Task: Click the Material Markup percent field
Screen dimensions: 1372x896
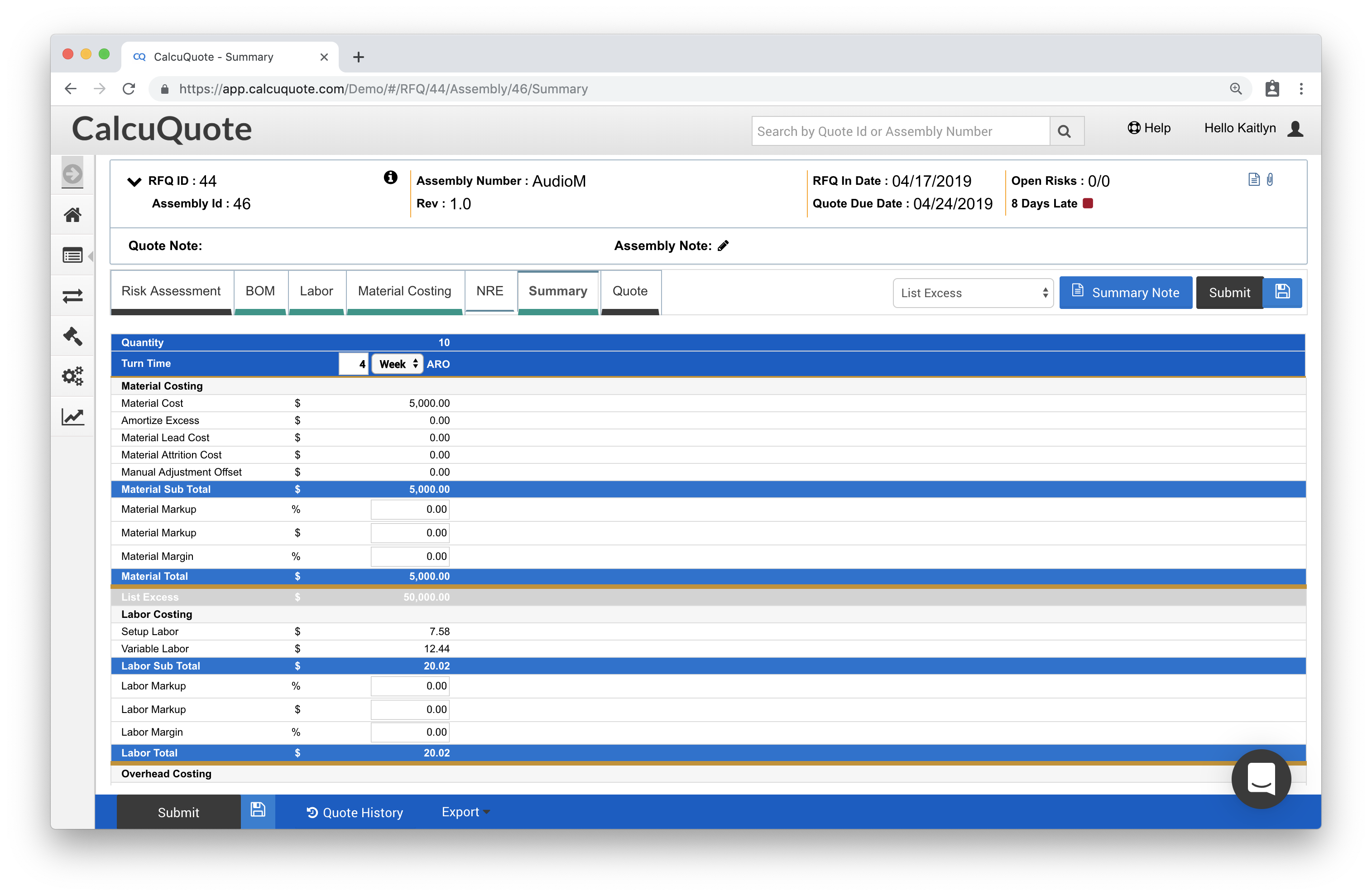Action: click(x=410, y=509)
